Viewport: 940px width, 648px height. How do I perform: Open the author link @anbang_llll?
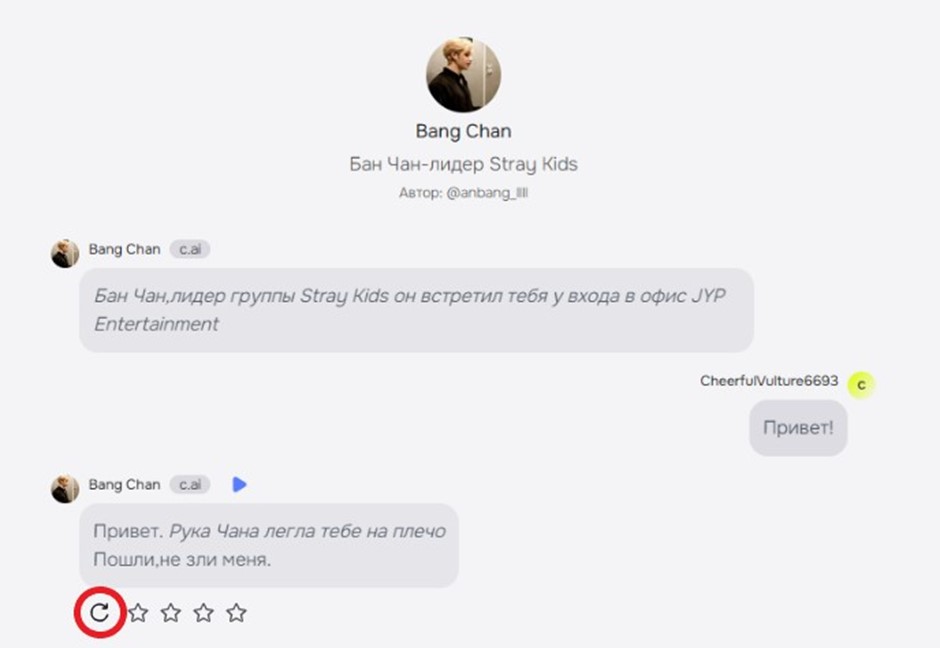(x=490, y=193)
